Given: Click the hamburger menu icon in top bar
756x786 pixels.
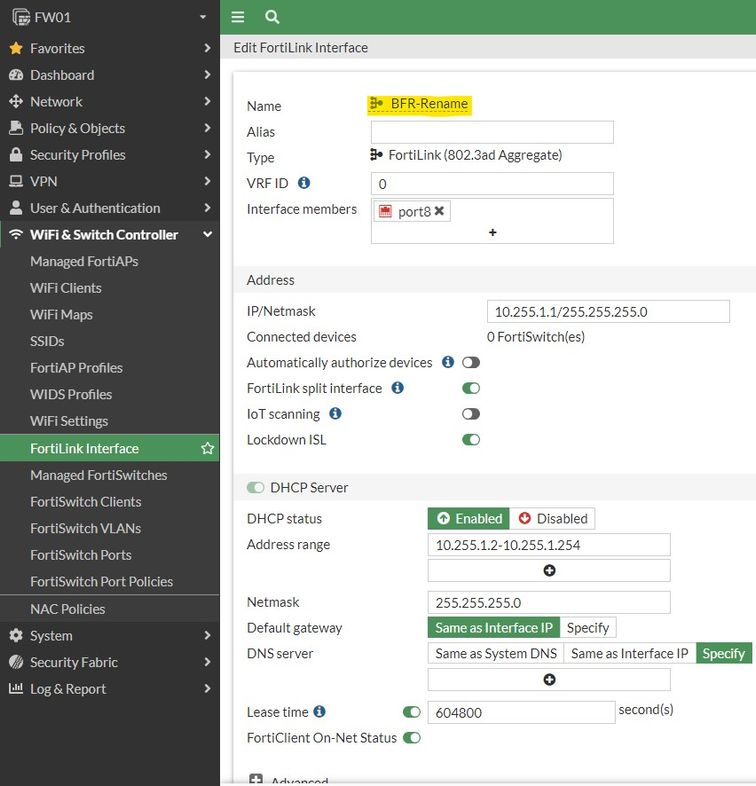Looking at the screenshot, I should (238, 17).
